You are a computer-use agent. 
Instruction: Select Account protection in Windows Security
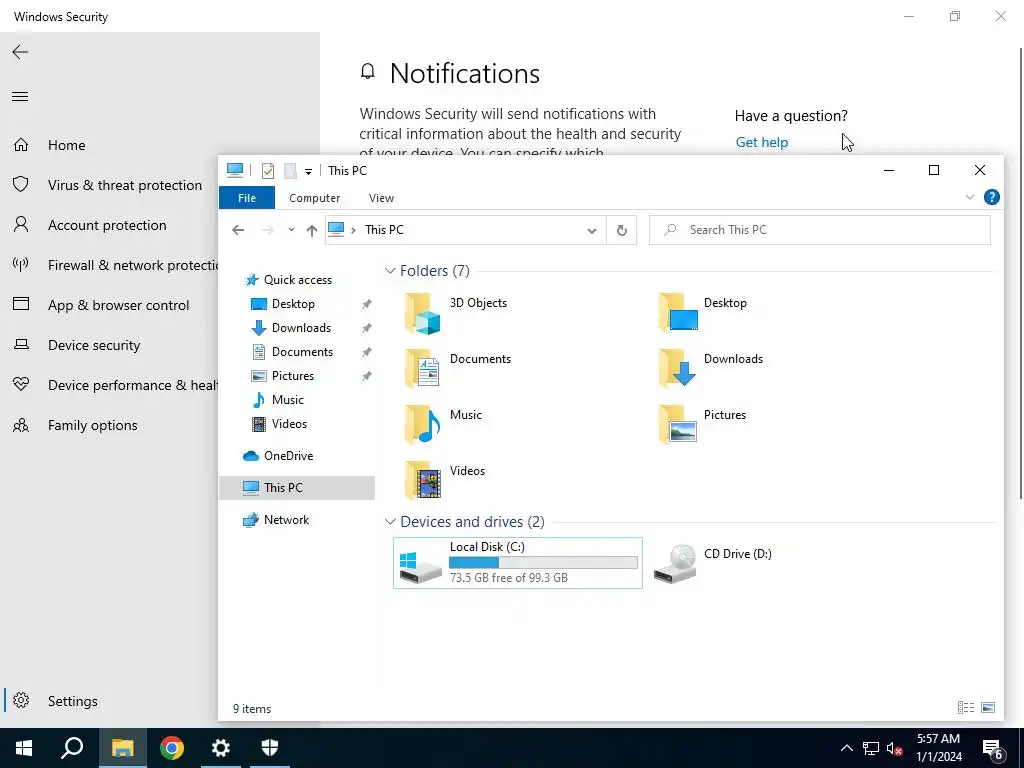tap(90, 225)
